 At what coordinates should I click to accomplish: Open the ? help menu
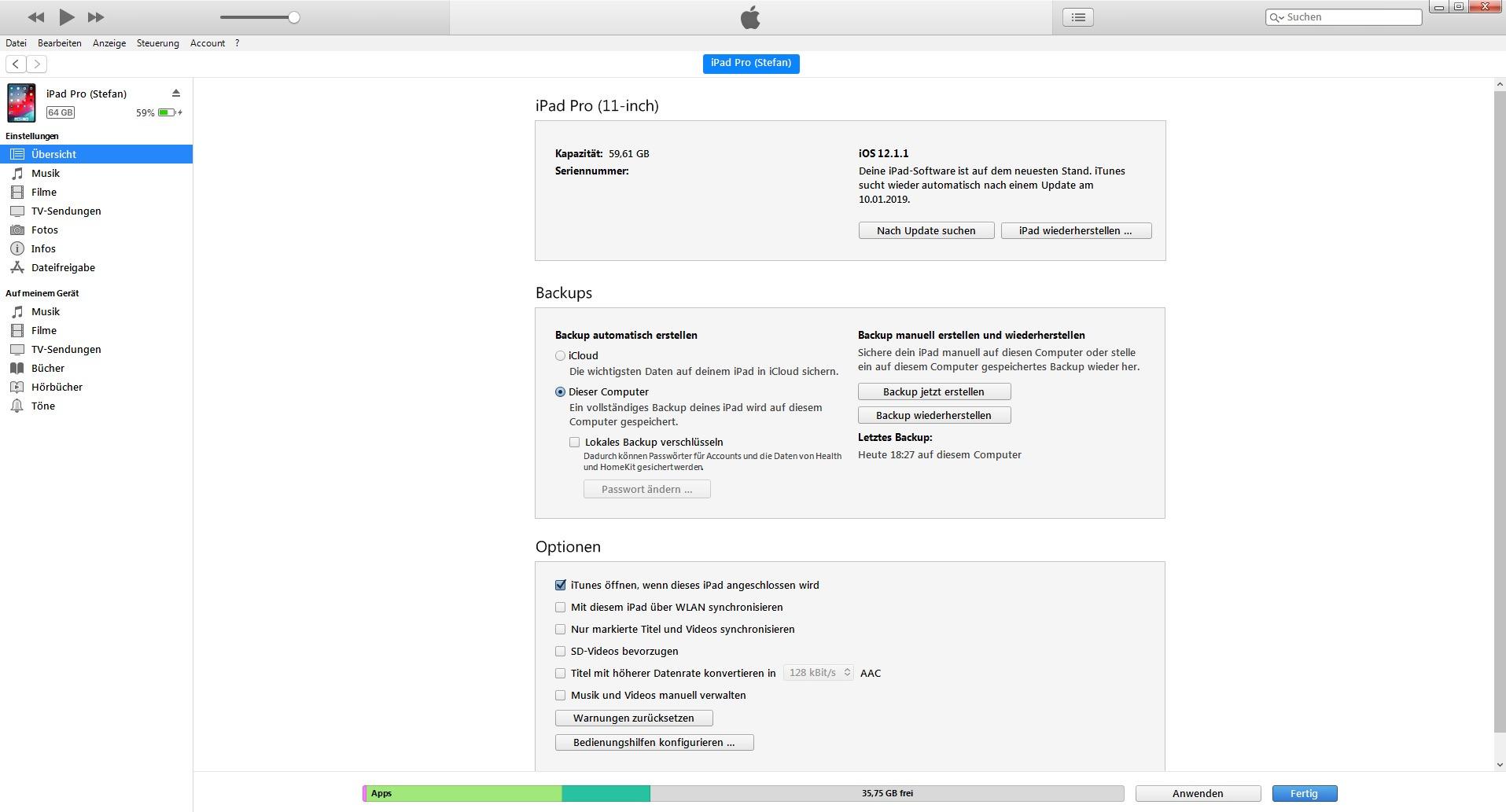click(x=237, y=43)
